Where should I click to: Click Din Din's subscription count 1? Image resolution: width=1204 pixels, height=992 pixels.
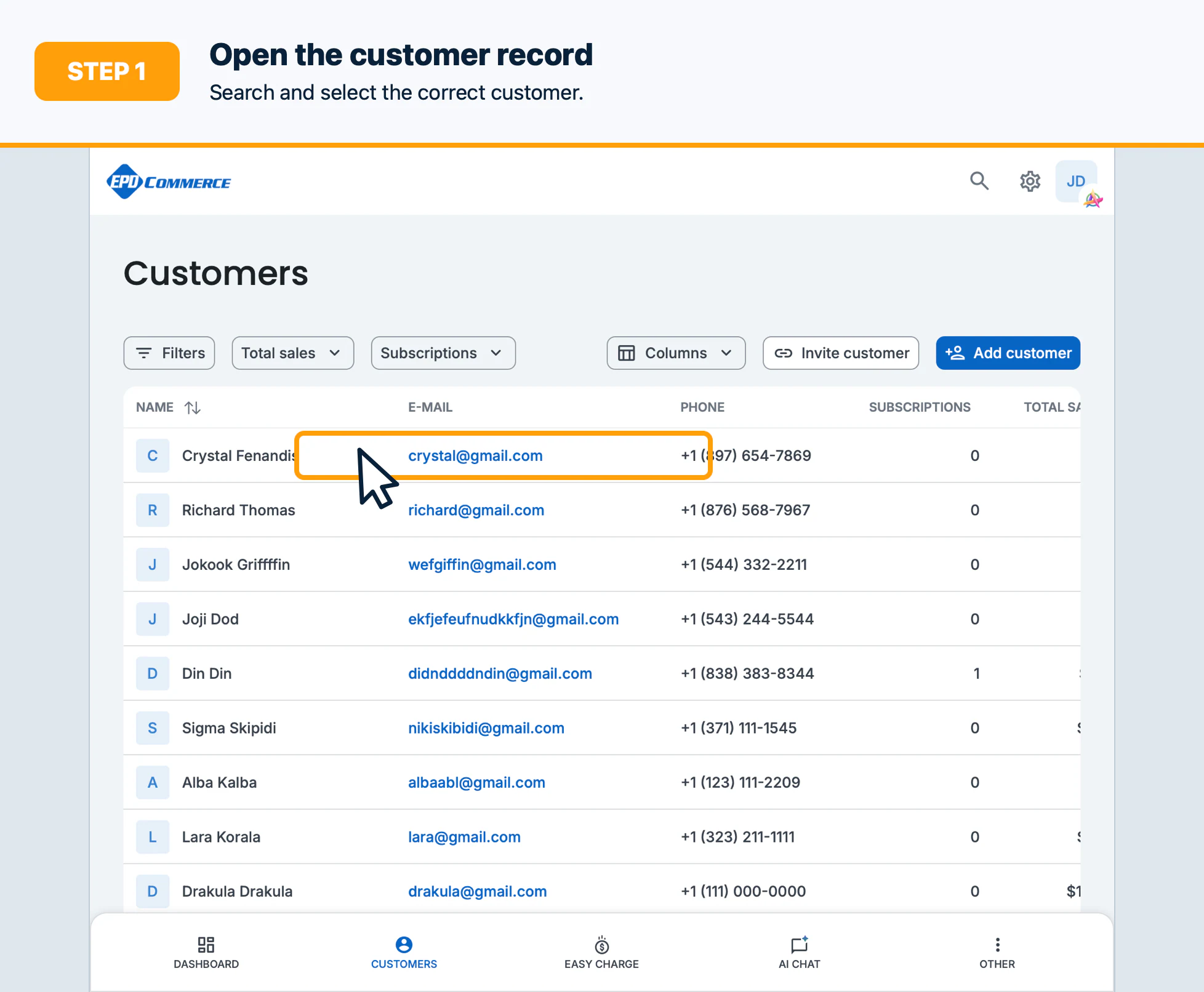[976, 673]
